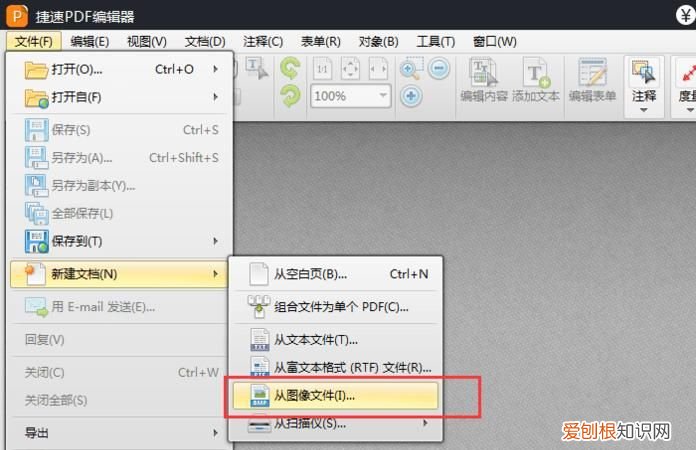Screen dimensions: 696x450
Task: Choose 组合文件为单个 PDF(C)...
Action: tap(336, 307)
